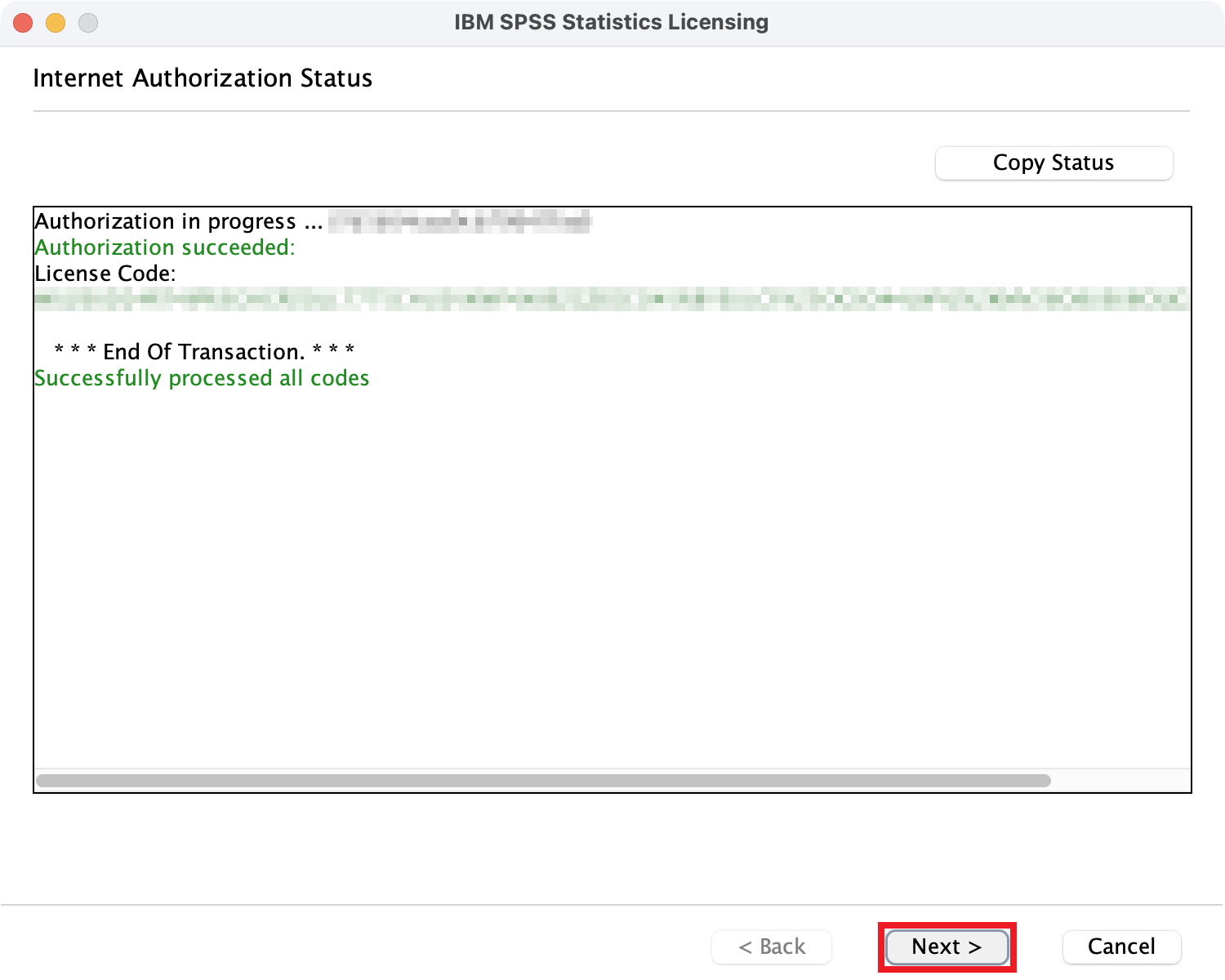The image size is (1225, 980).
Task: Click the Next > button
Action: (947, 947)
